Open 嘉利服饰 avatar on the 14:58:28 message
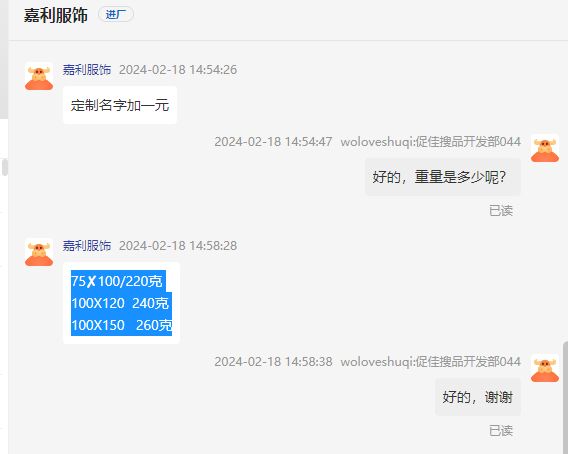The width and height of the screenshot is (568, 454). 39,252
